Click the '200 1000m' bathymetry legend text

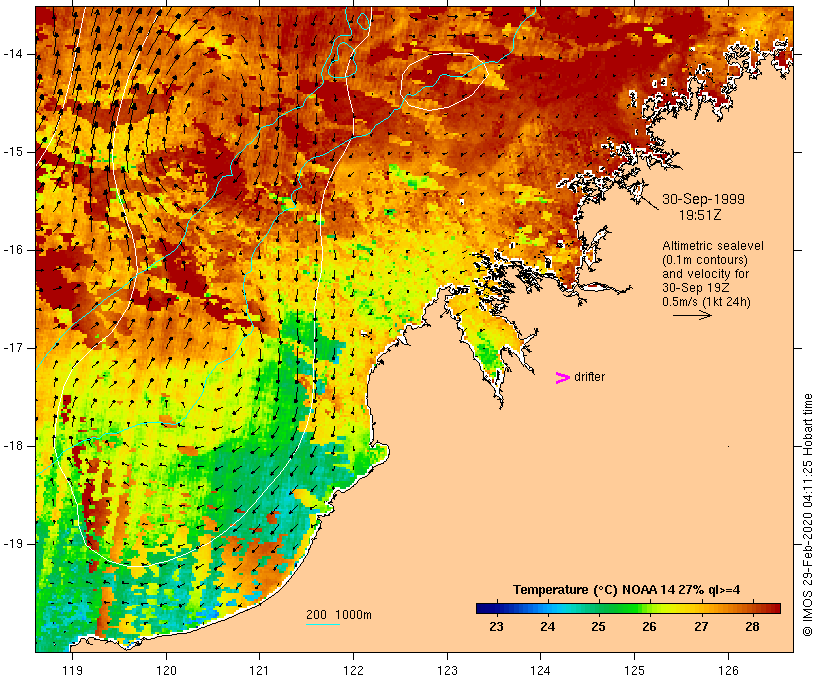(x=339, y=615)
